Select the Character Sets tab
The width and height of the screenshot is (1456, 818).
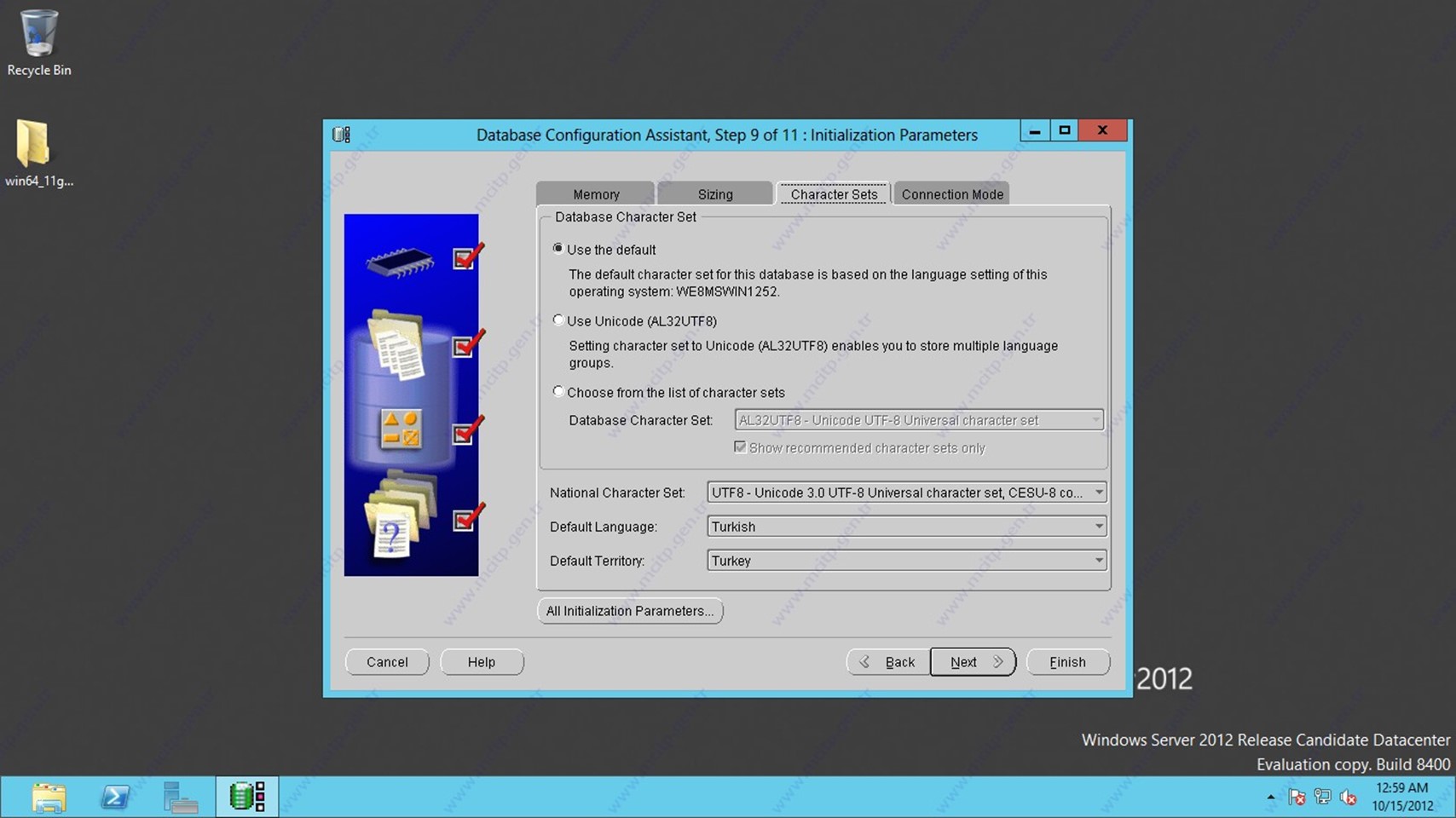[834, 194]
